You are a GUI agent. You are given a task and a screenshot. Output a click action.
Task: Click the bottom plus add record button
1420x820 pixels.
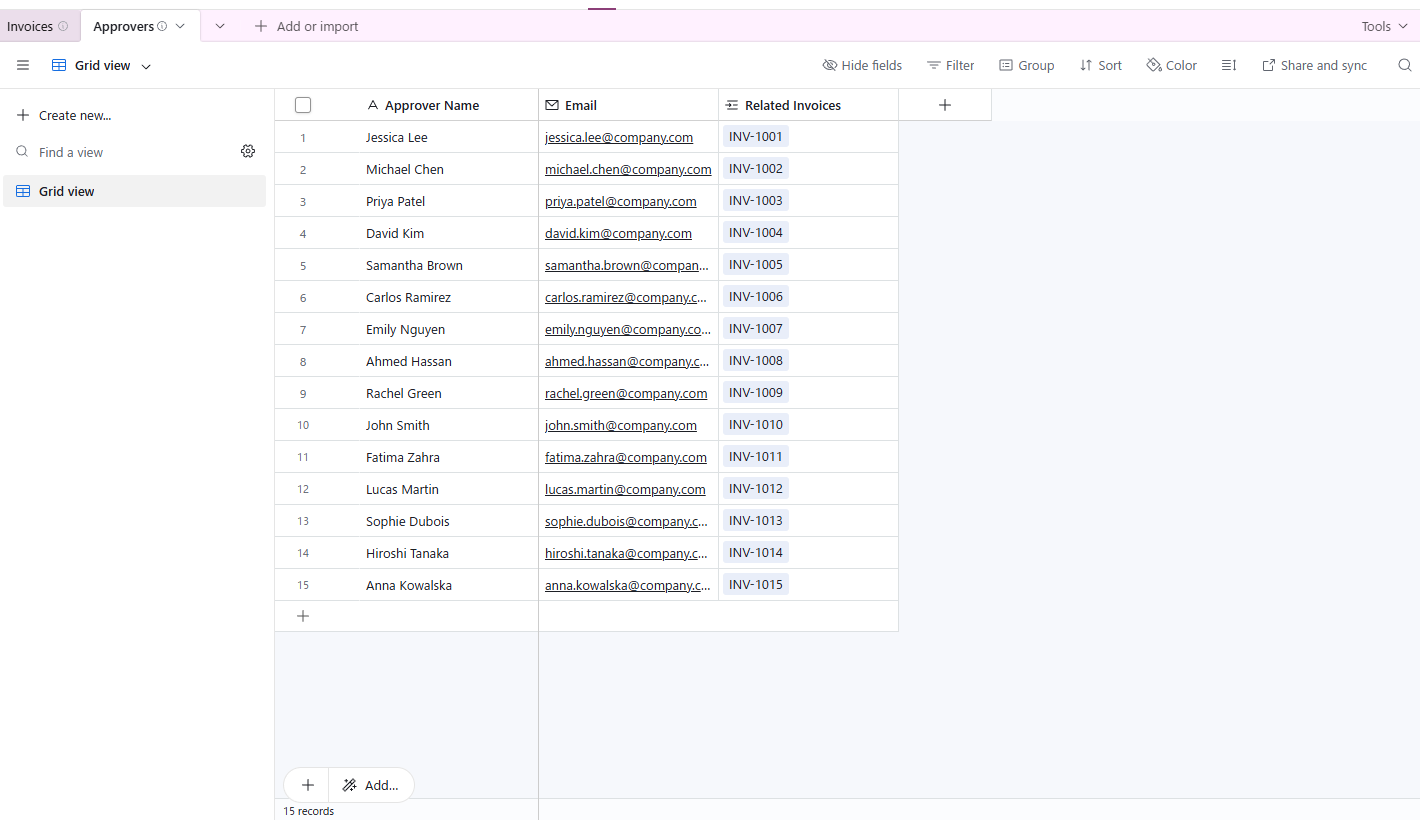[x=308, y=785]
